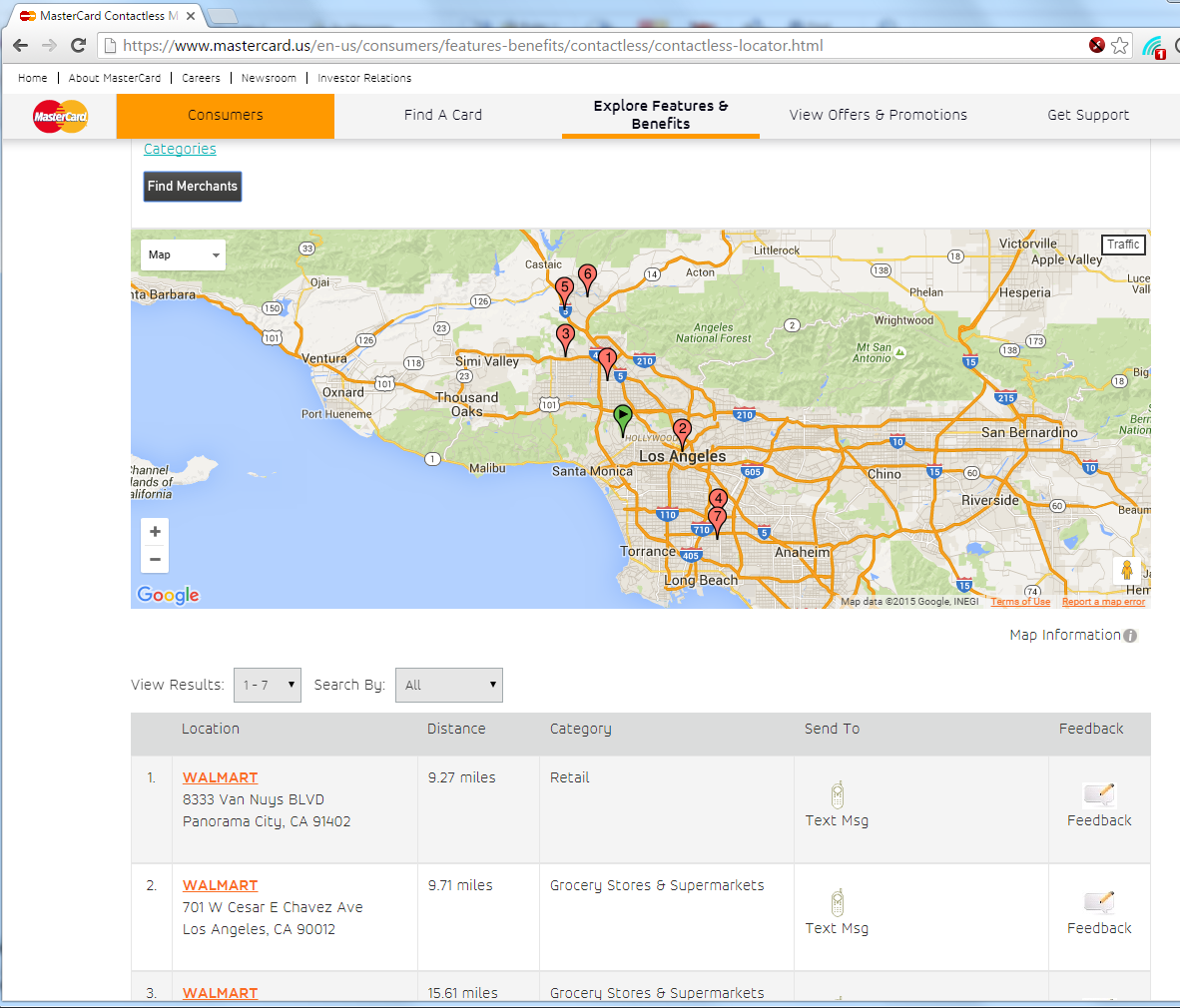Viewport: 1180px width, 1008px height.
Task: Open View Offers & Promotions menu
Action: pyautogui.click(x=879, y=115)
